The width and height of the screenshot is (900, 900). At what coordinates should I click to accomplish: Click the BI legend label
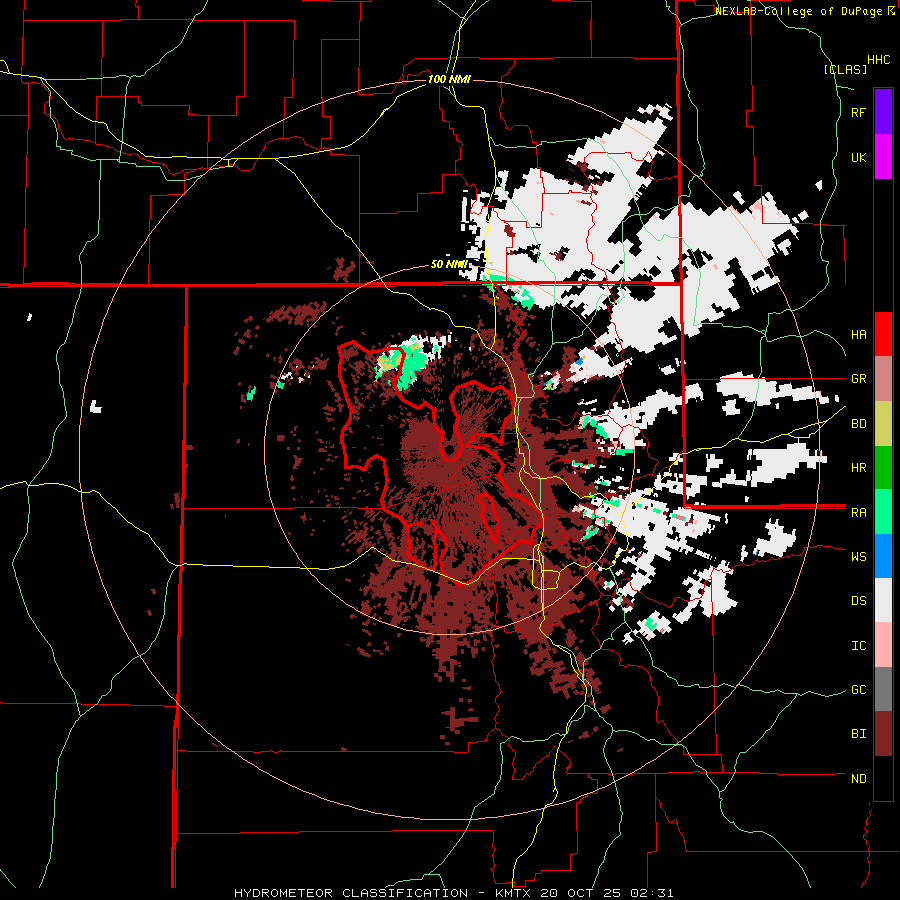coord(858,734)
